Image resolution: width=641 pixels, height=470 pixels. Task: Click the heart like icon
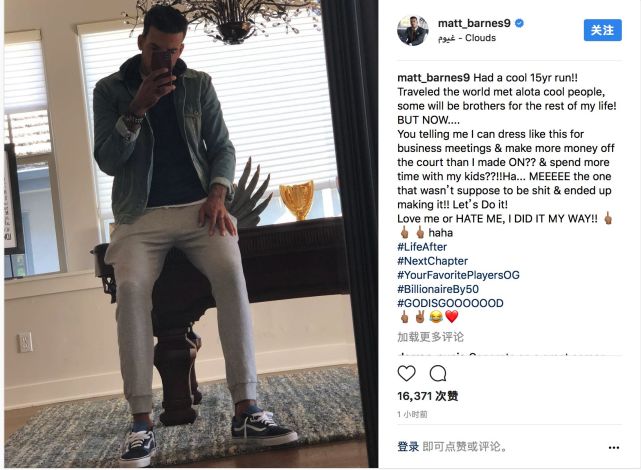(406, 373)
